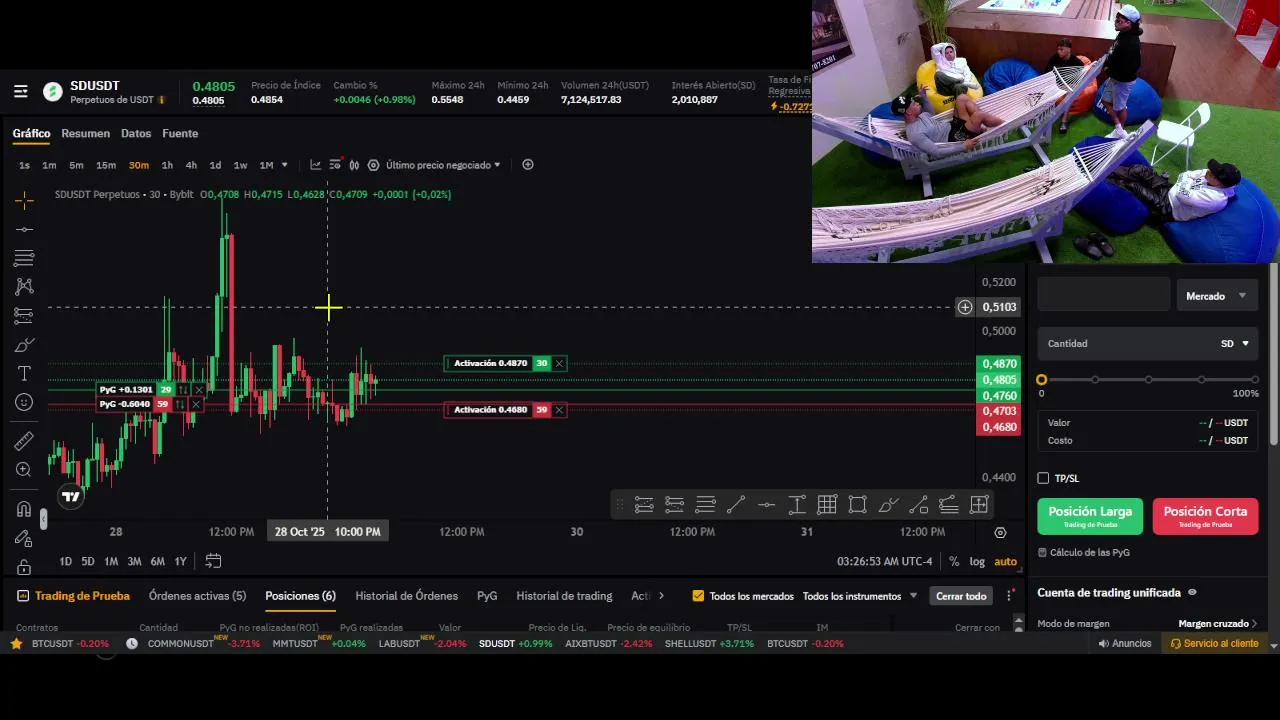Image resolution: width=1280 pixels, height=720 pixels.
Task: Open the PyG tab
Action: click(x=487, y=596)
